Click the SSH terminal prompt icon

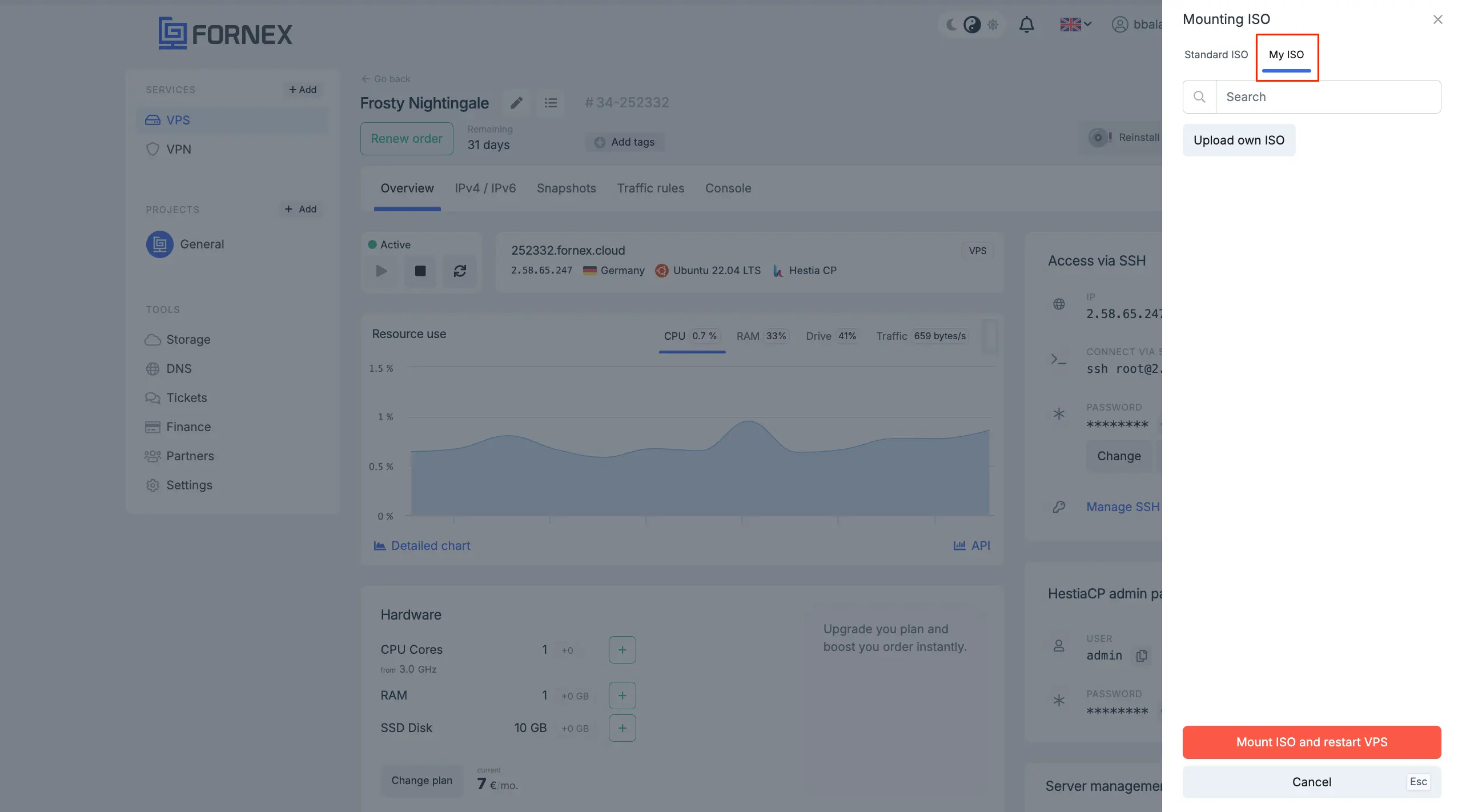tap(1058, 360)
